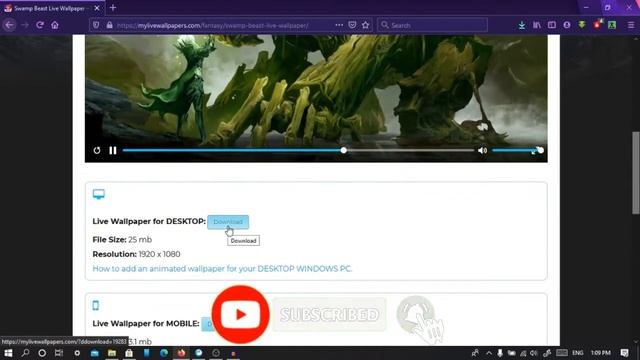The height and width of the screenshot is (360, 640).
Task: Bookmark this page with star icon
Action: (x=365, y=25)
